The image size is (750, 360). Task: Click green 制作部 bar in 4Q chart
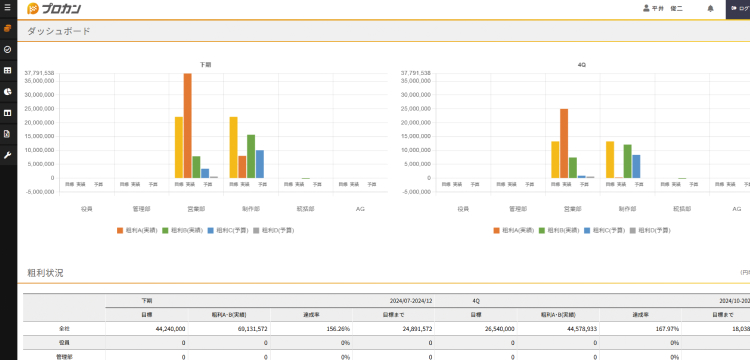coord(628,161)
